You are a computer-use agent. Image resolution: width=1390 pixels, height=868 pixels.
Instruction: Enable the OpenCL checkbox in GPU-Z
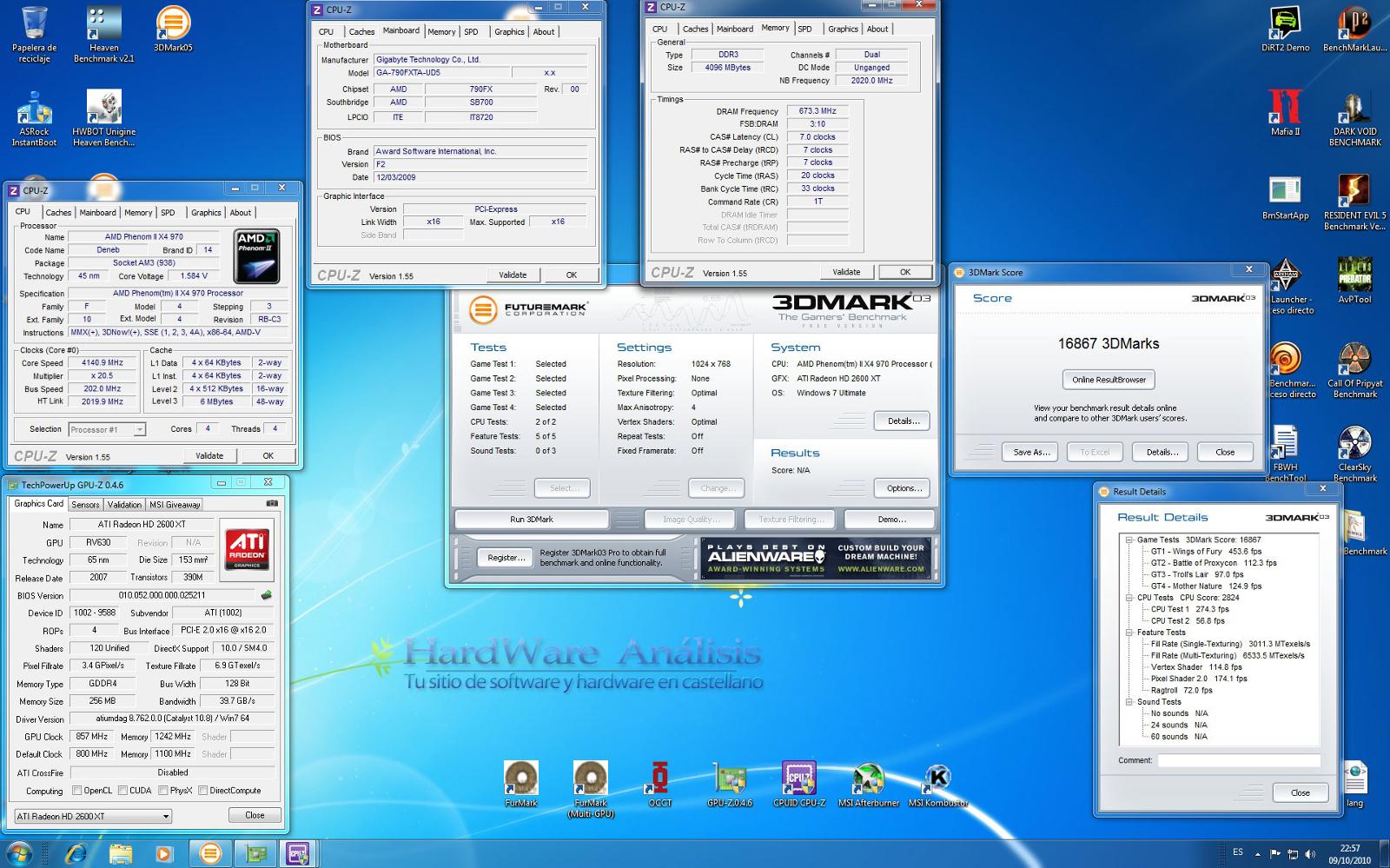pyautogui.click(x=77, y=791)
